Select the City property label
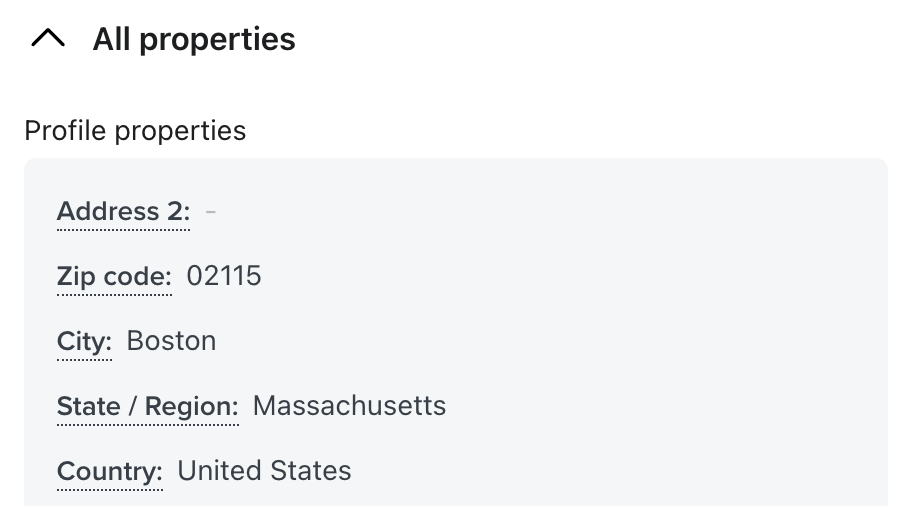Image resolution: width=924 pixels, height=506 pixels. tap(84, 341)
